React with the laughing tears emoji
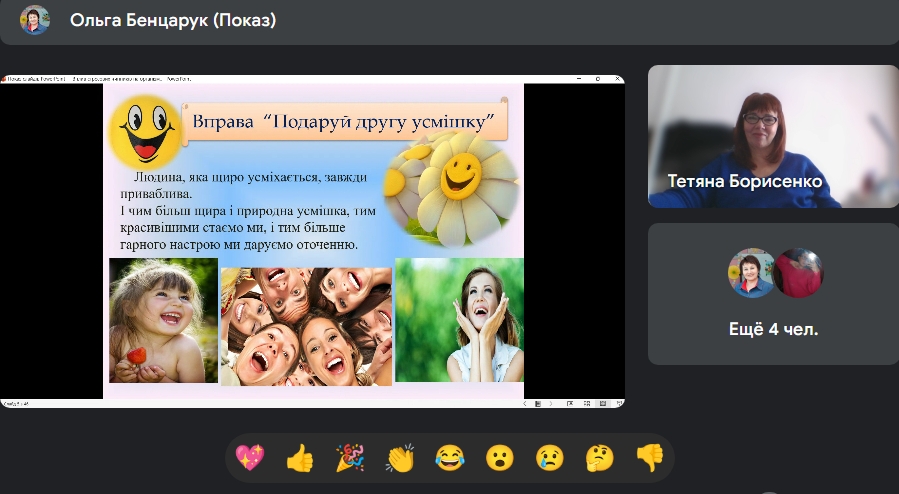The width and height of the screenshot is (899, 494). pos(450,458)
